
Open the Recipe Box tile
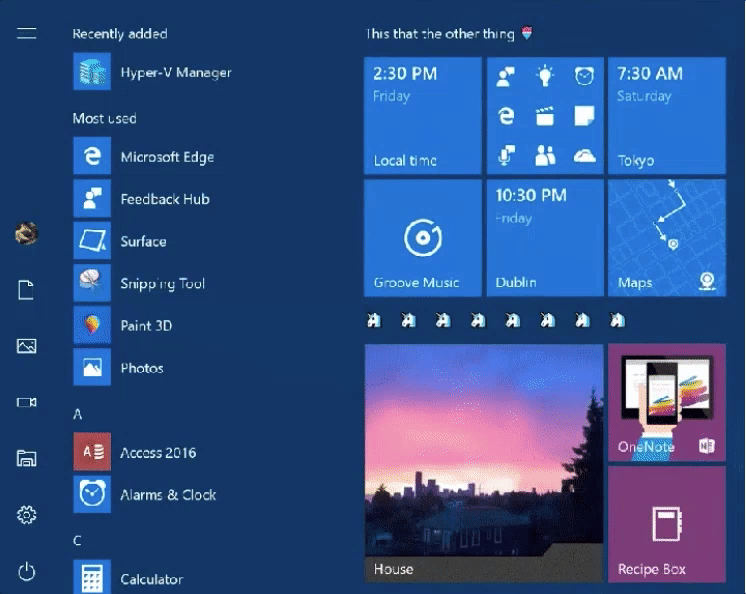pyautogui.click(x=666, y=524)
